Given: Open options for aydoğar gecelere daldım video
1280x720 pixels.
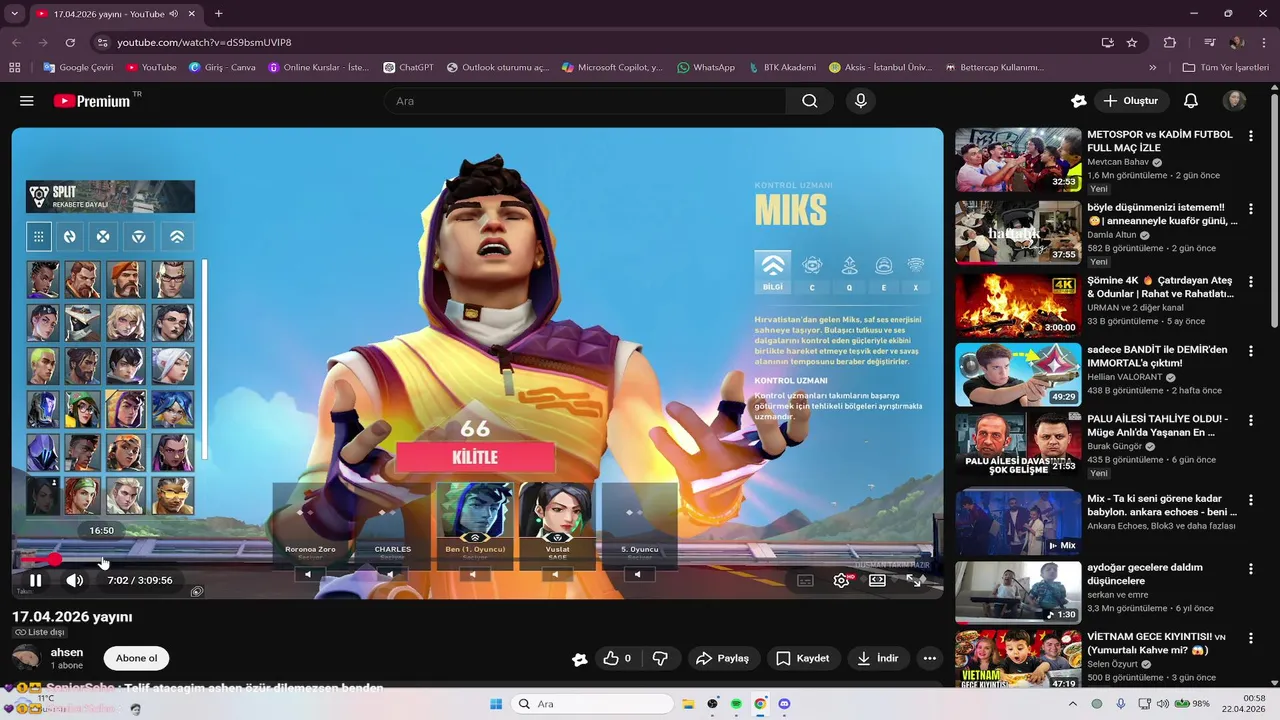Looking at the screenshot, I should [1250, 569].
